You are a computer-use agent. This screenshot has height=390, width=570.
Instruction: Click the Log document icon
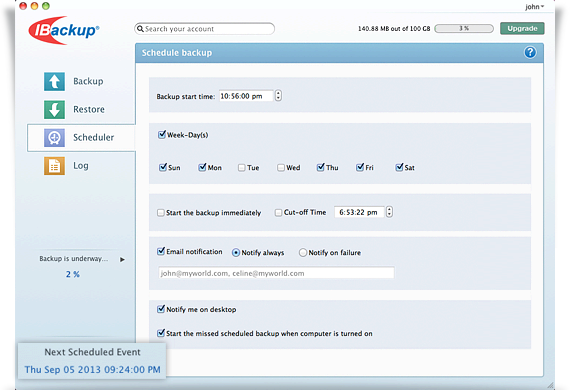54,166
